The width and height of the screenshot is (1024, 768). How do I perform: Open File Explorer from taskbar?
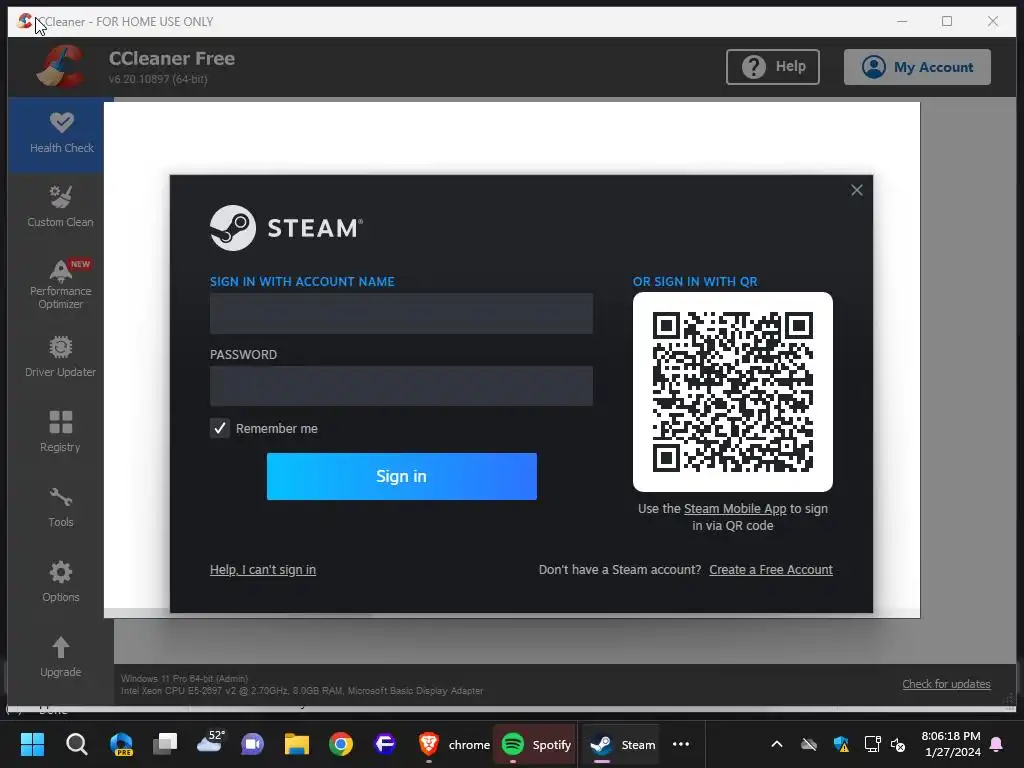[296, 744]
